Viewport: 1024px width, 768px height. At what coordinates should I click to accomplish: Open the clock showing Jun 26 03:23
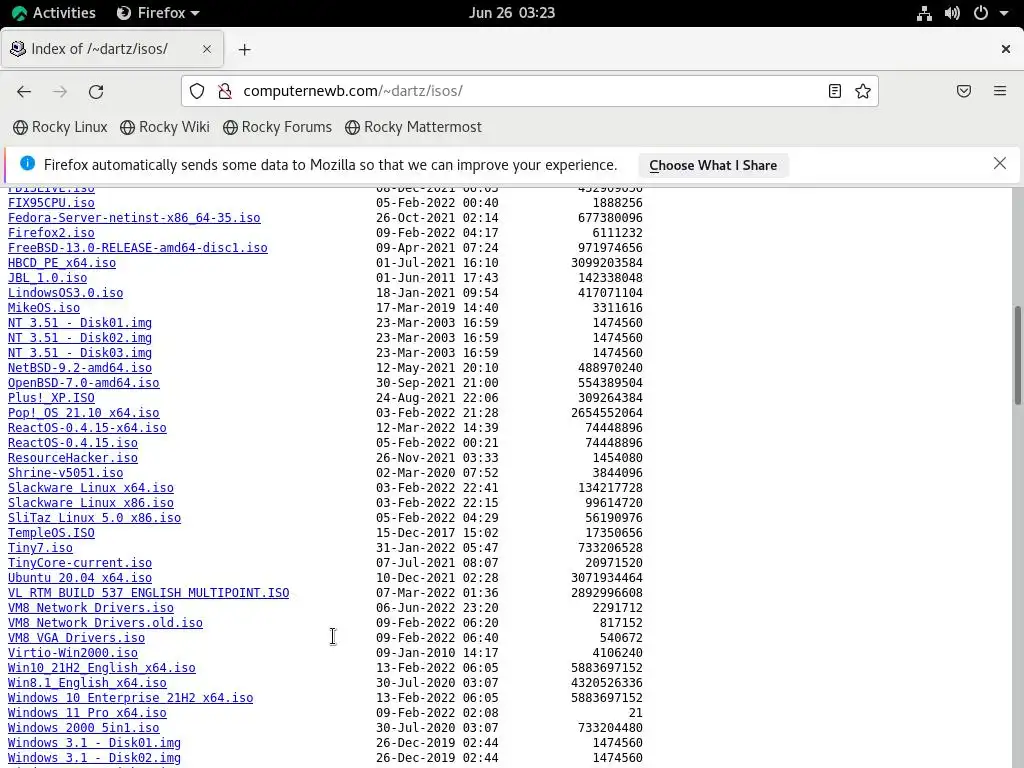(x=512, y=13)
